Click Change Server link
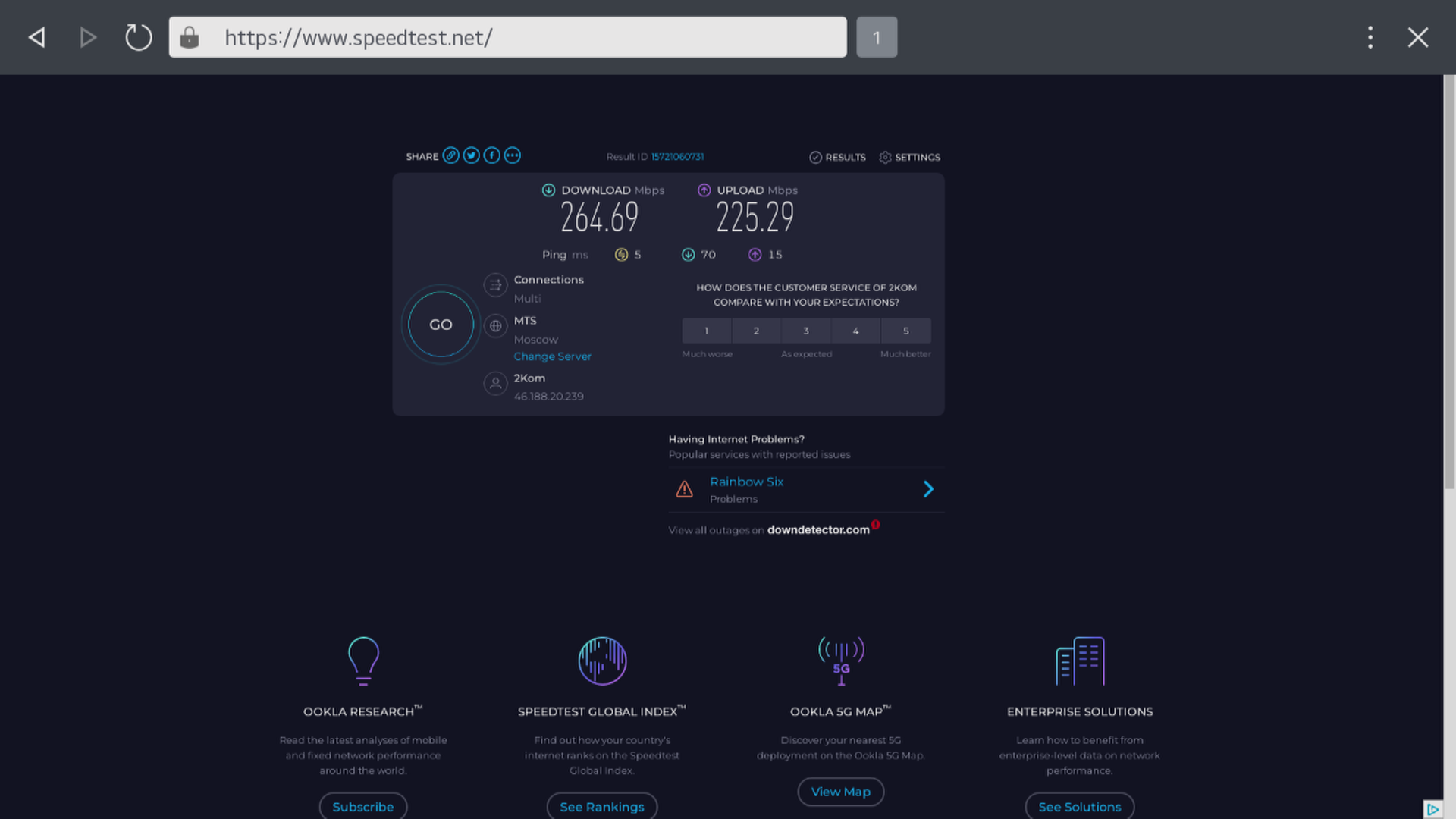This screenshot has width=1456, height=819. click(x=552, y=356)
